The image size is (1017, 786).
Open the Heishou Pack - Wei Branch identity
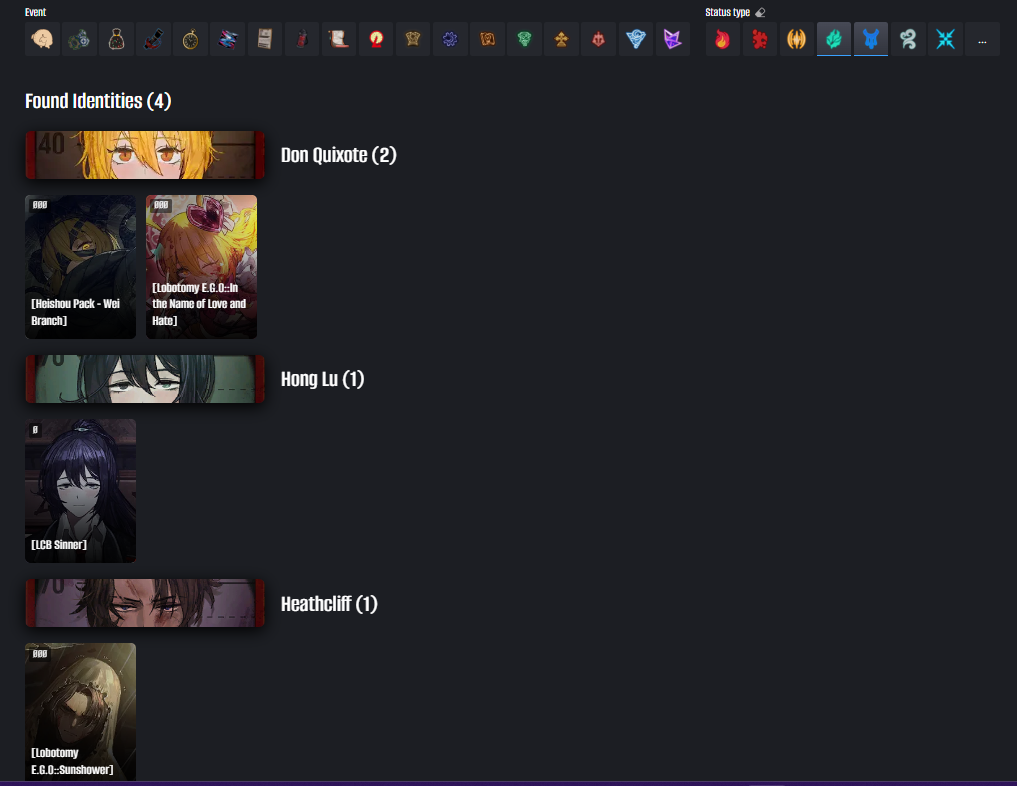tap(80, 267)
